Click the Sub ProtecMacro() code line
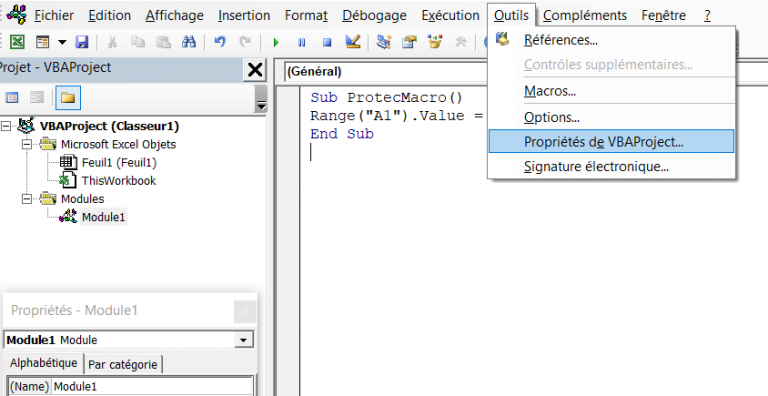 point(386,98)
